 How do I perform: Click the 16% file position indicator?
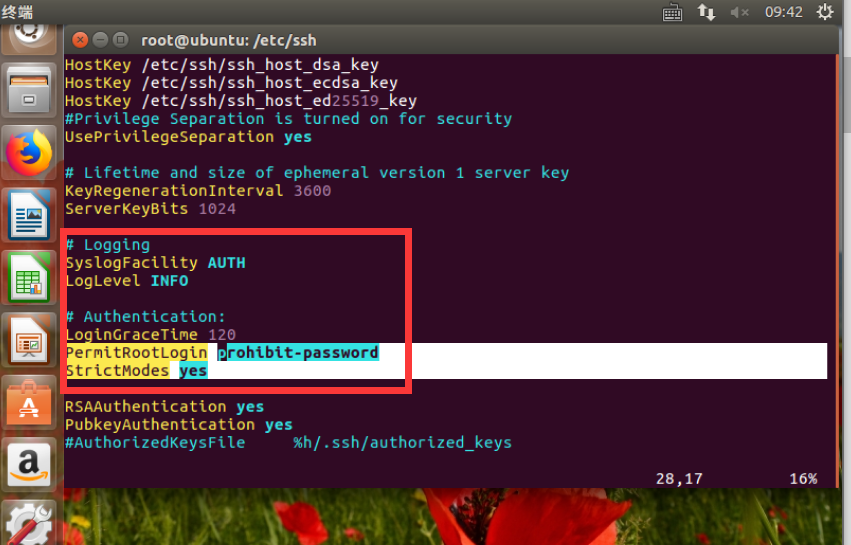click(x=803, y=479)
